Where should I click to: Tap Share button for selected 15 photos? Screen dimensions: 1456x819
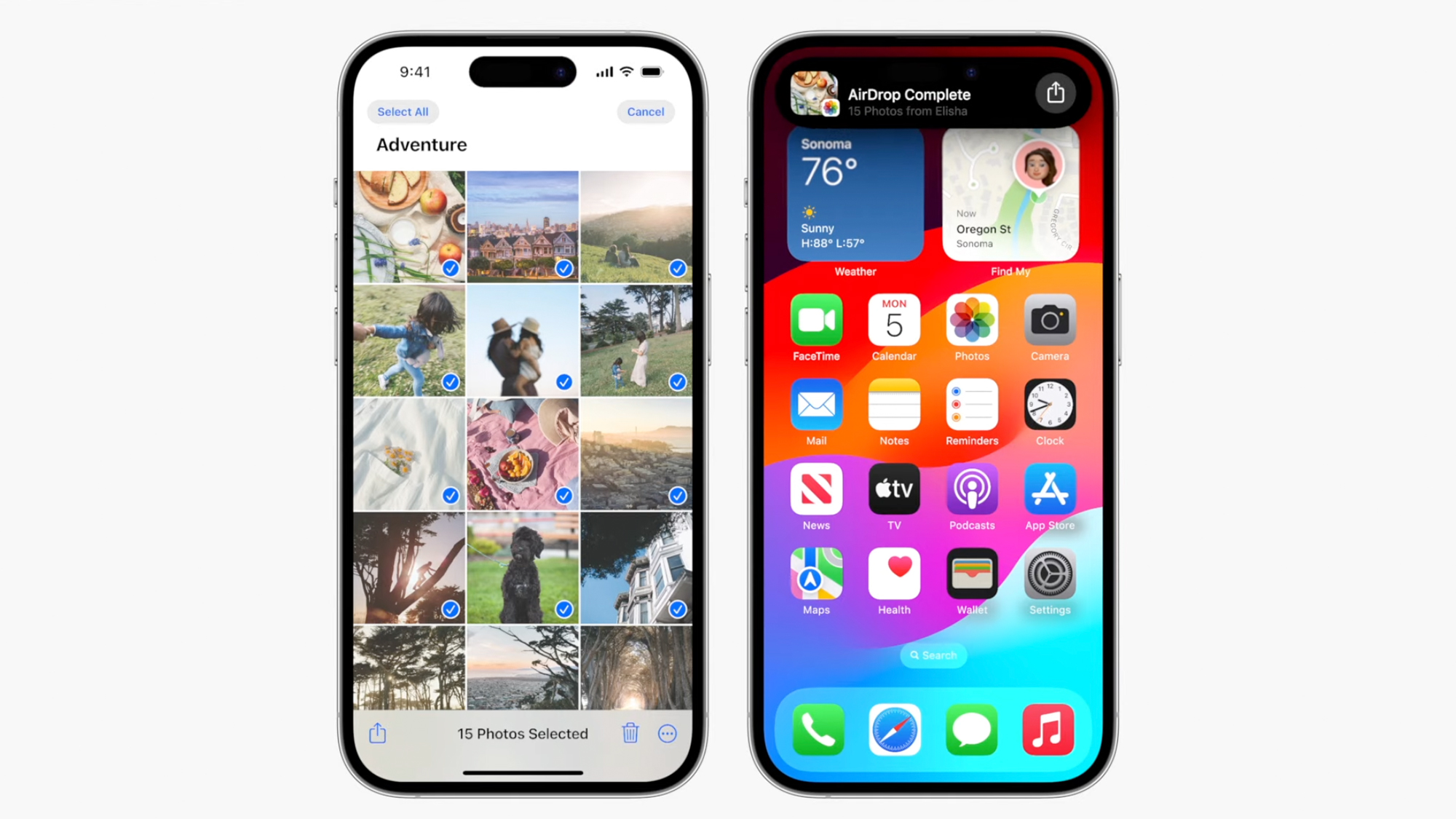tap(378, 732)
